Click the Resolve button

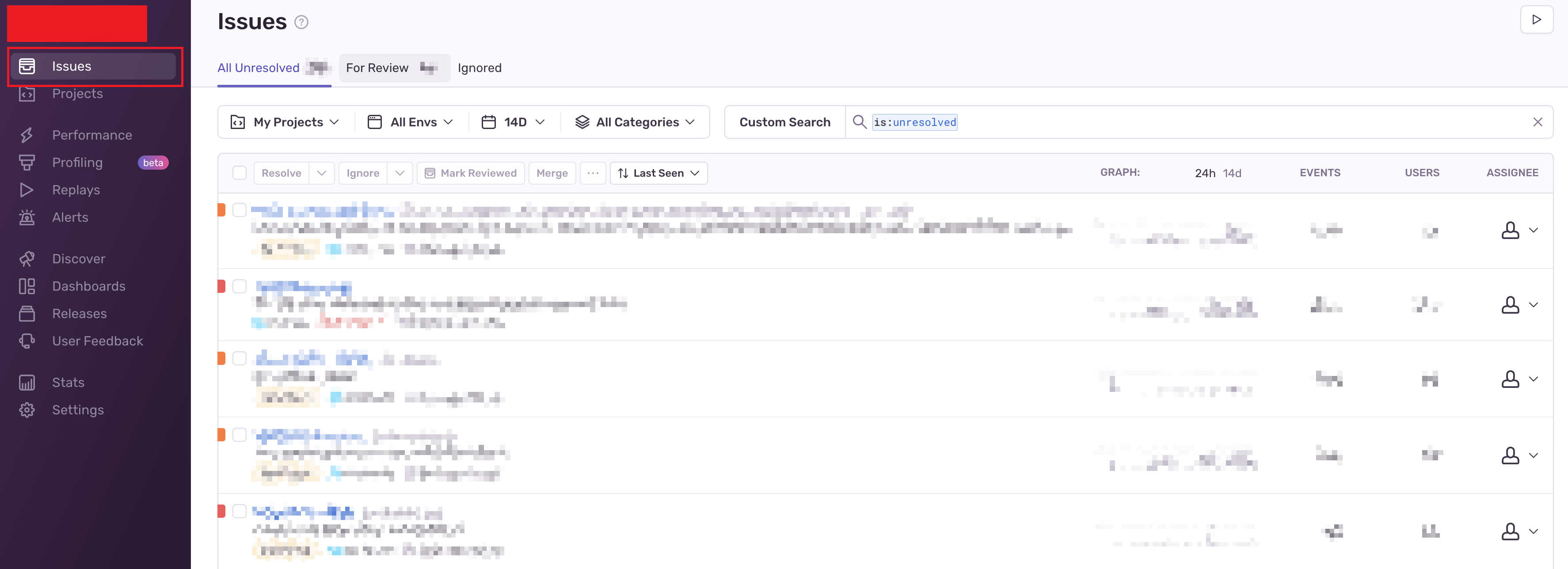point(281,173)
